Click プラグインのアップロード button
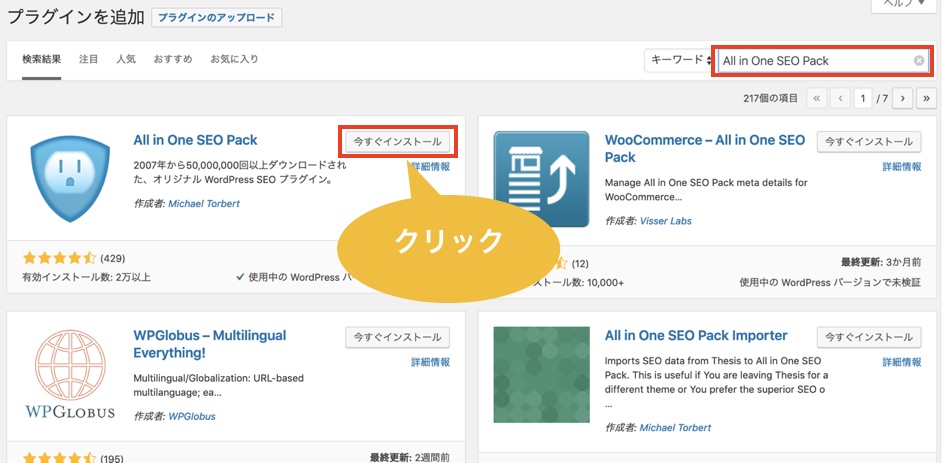Image resolution: width=942 pixels, height=463 pixels. [x=217, y=18]
